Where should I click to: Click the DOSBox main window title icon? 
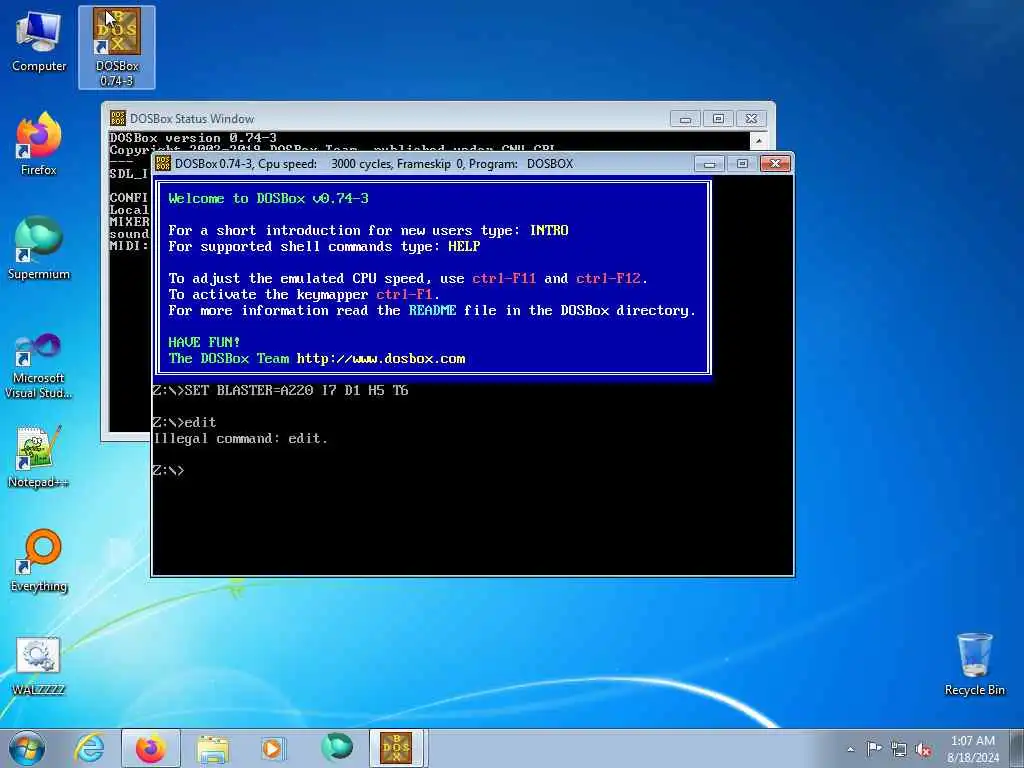(x=163, y=163)
